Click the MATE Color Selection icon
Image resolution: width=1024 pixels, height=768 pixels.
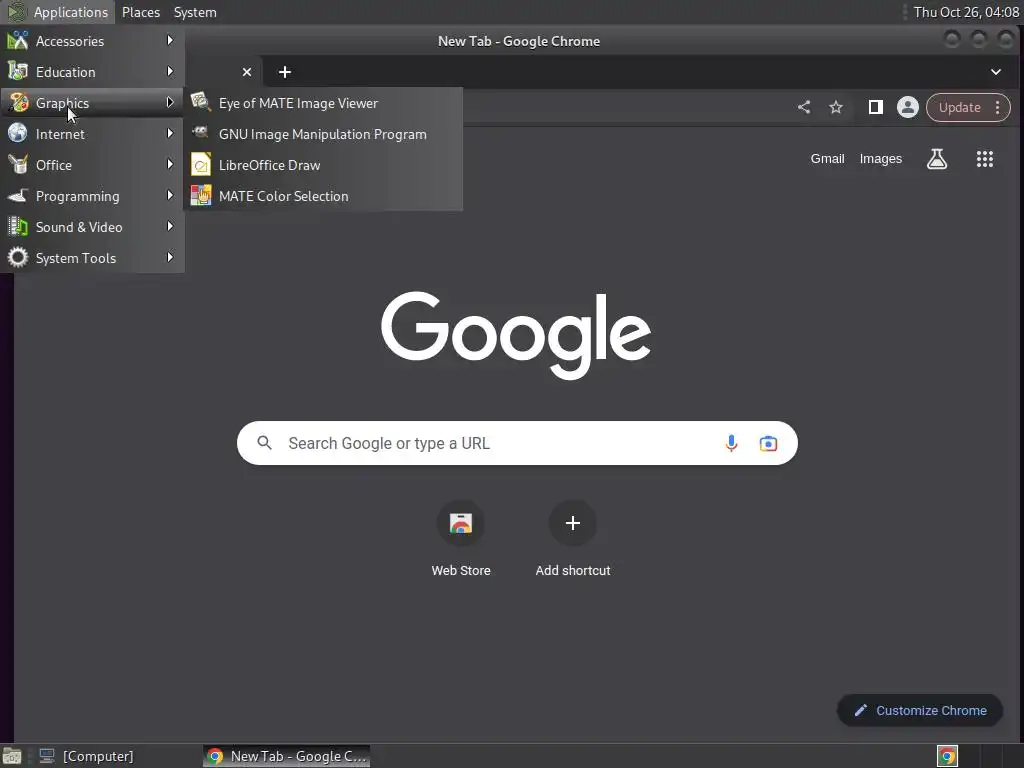[200, 195]
